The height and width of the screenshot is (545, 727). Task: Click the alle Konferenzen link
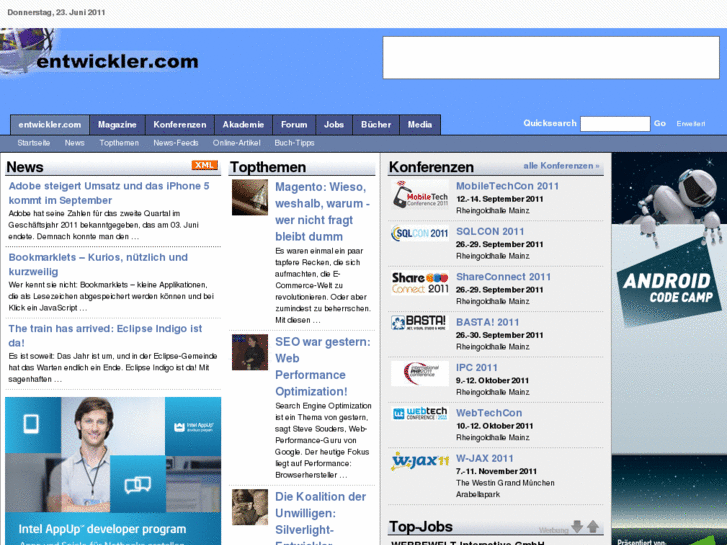click(x=561, y=166)
